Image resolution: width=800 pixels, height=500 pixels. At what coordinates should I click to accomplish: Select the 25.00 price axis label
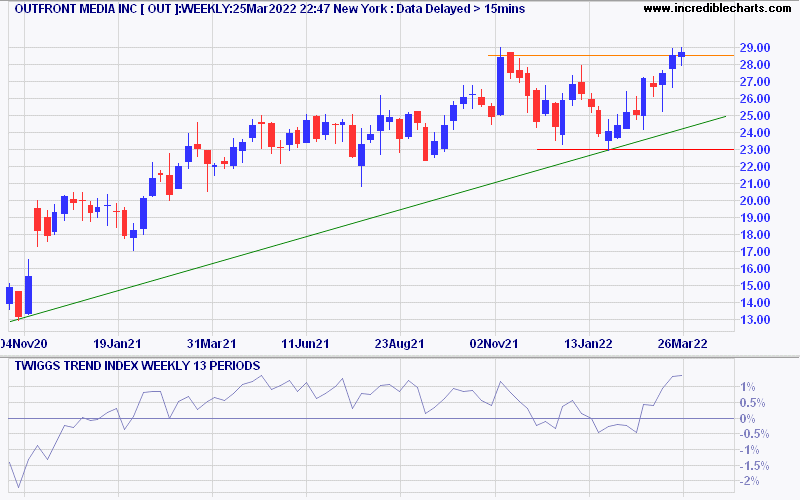tap(755, 116)
